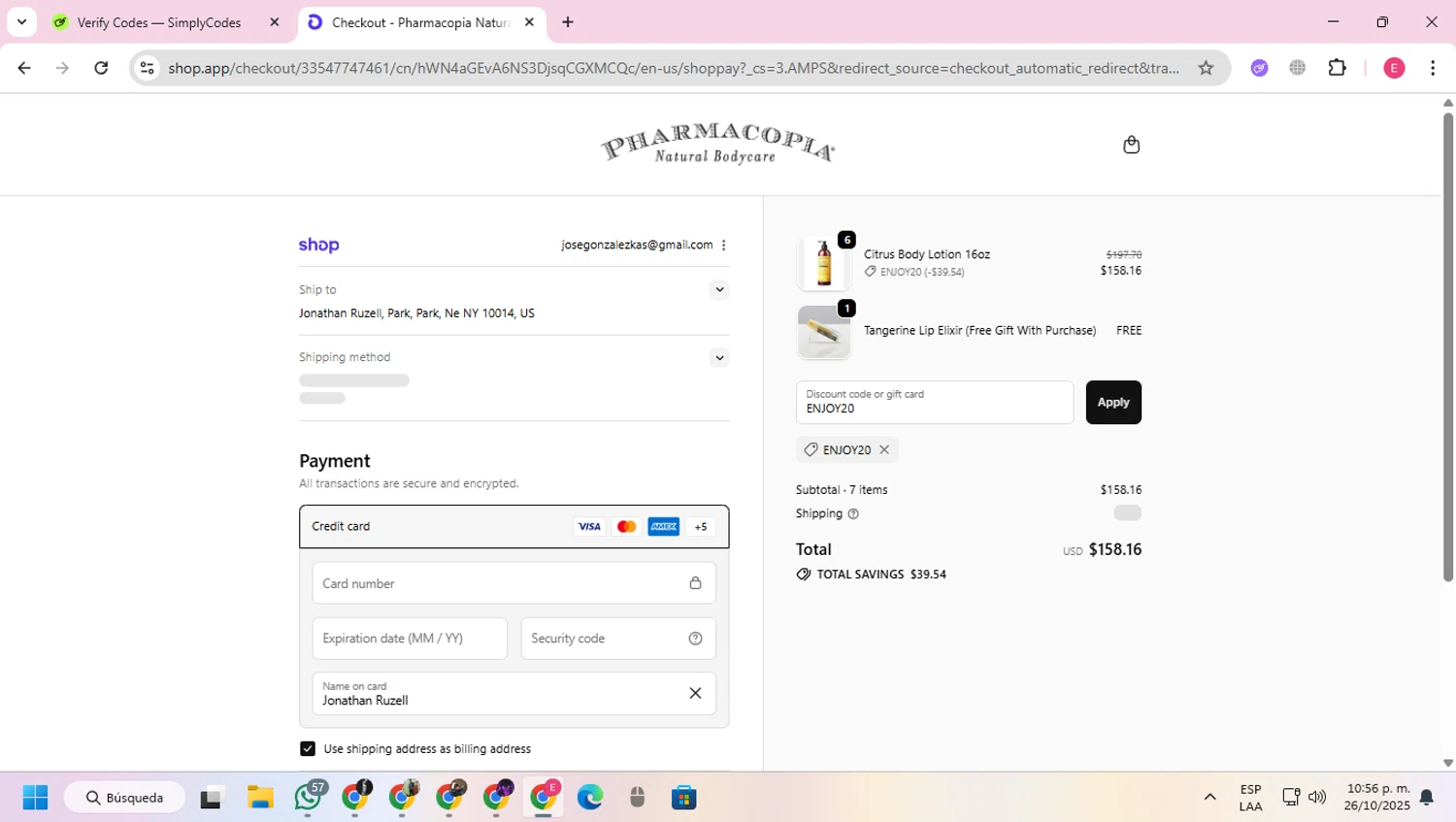The image size is (1456, 822).
Task: Show the +5 more card types
Action: tap(701, 527)
